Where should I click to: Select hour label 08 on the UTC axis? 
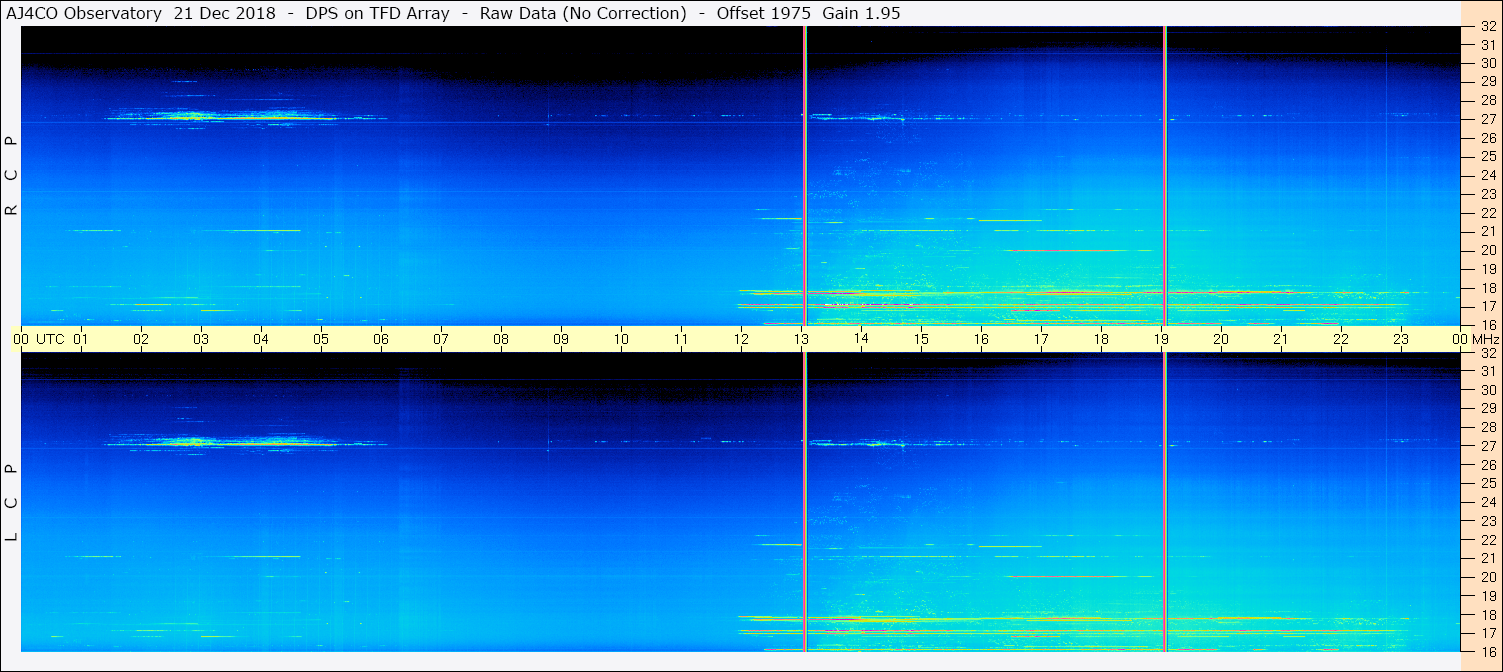tap(501, 339)
